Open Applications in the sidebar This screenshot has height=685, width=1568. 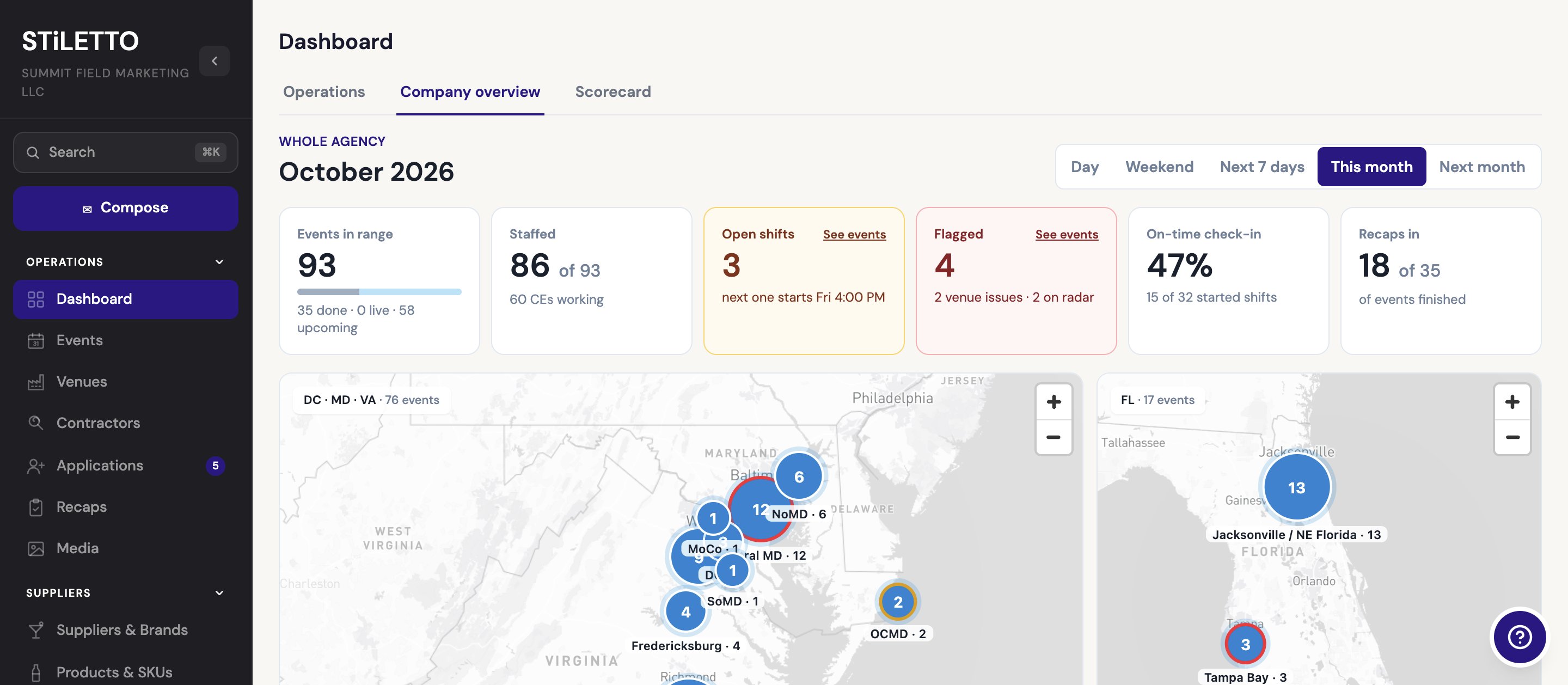tap(125, 466)
